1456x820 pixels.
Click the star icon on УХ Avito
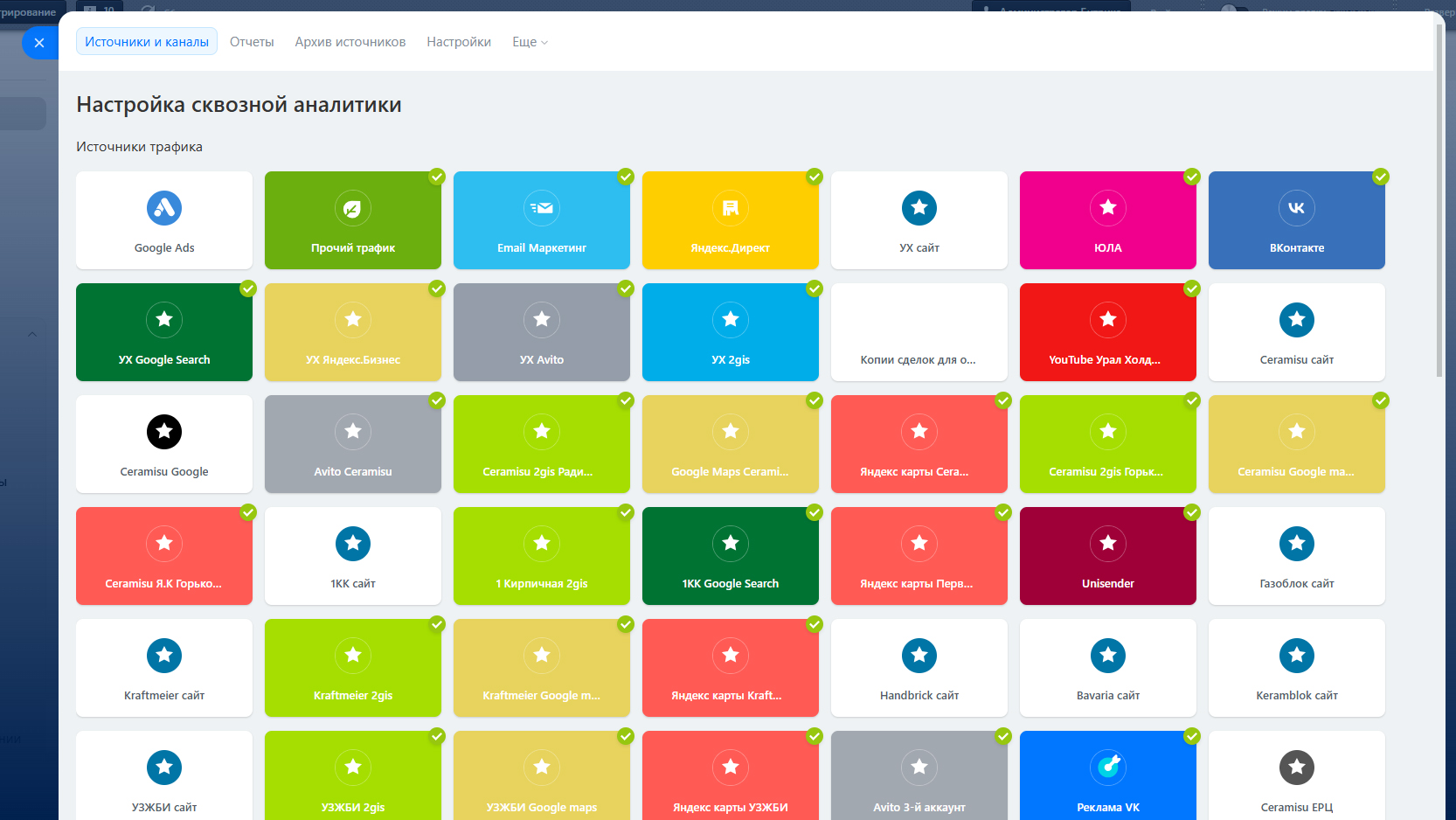(542, 320)
